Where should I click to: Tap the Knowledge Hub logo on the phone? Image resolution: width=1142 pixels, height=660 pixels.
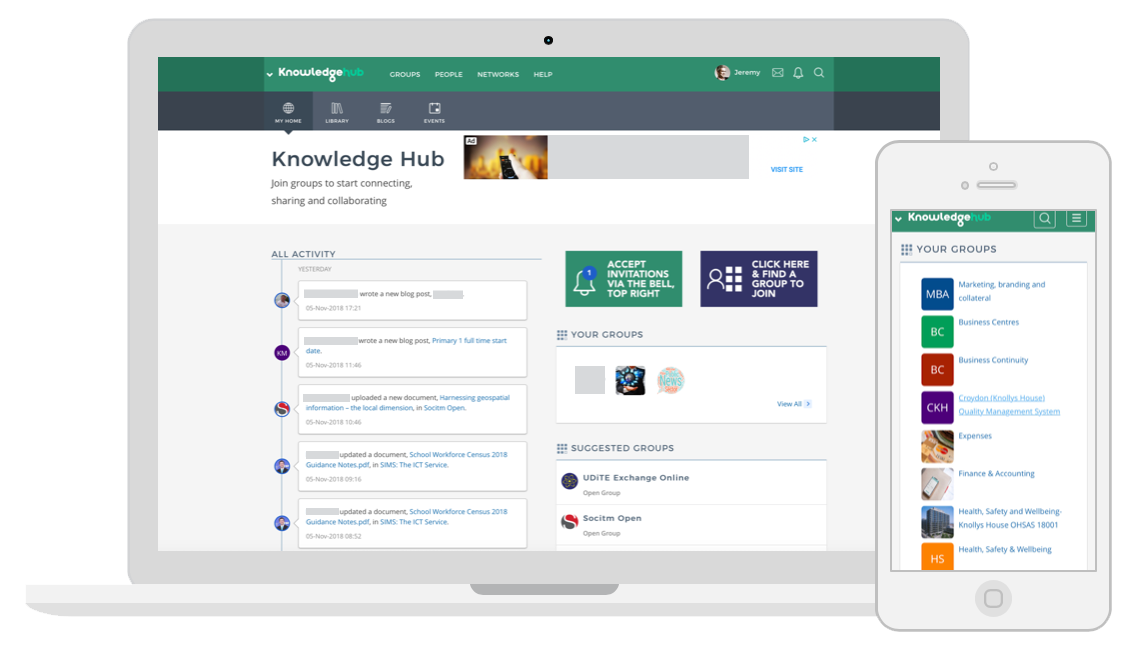pyautogui.click(x=949, y=218)
